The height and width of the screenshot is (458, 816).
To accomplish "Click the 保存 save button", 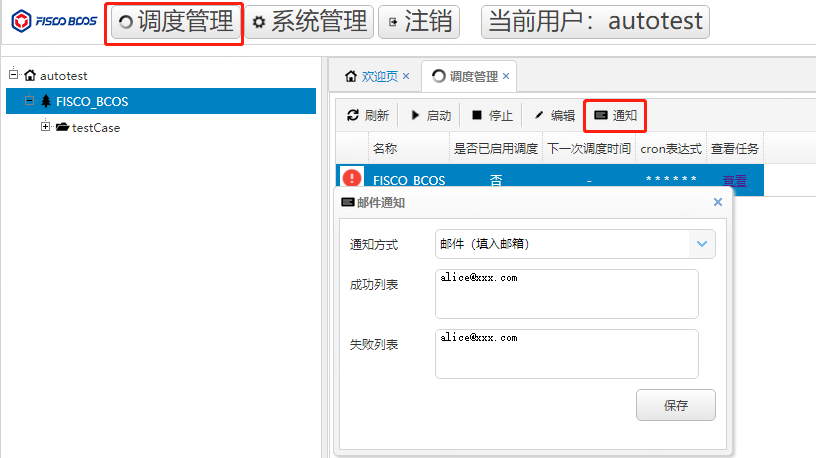I will point(675,405).
